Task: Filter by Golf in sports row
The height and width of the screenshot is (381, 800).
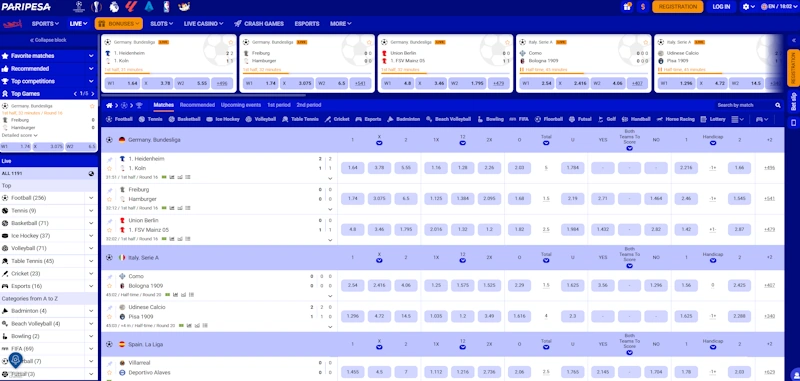Action: pos(607,119)
